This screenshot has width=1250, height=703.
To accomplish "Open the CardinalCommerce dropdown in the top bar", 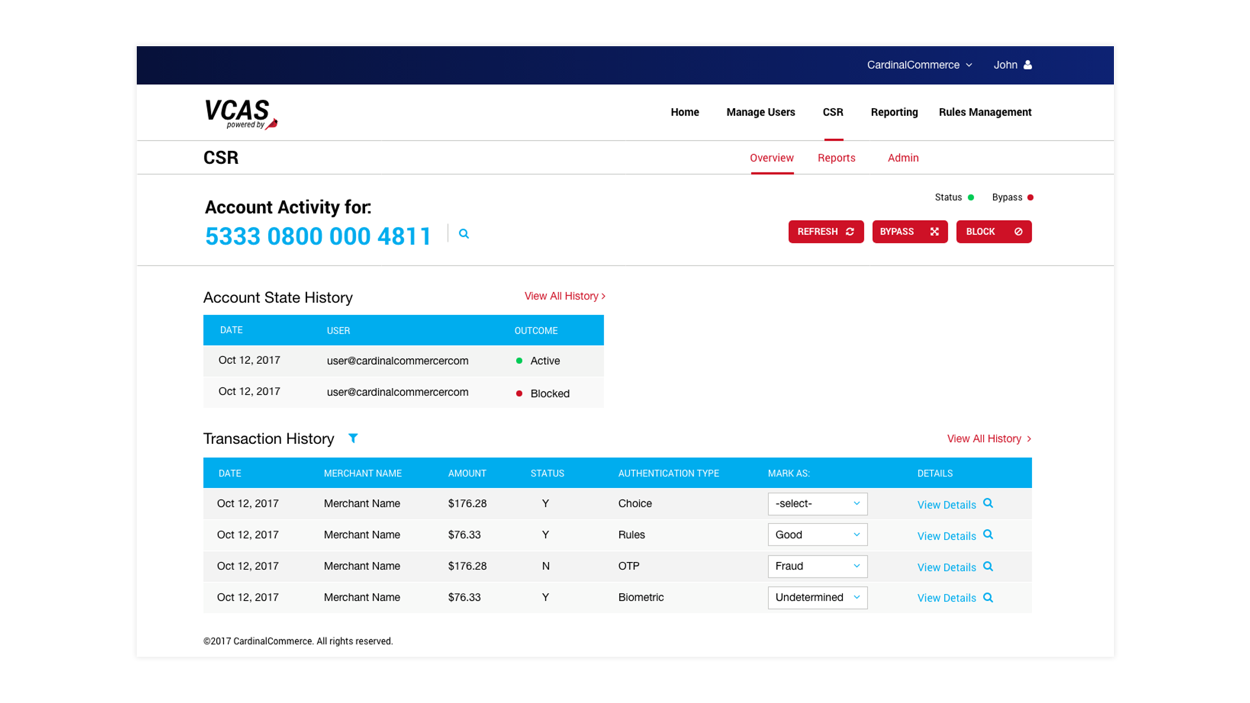I will [x=917, y=64].
